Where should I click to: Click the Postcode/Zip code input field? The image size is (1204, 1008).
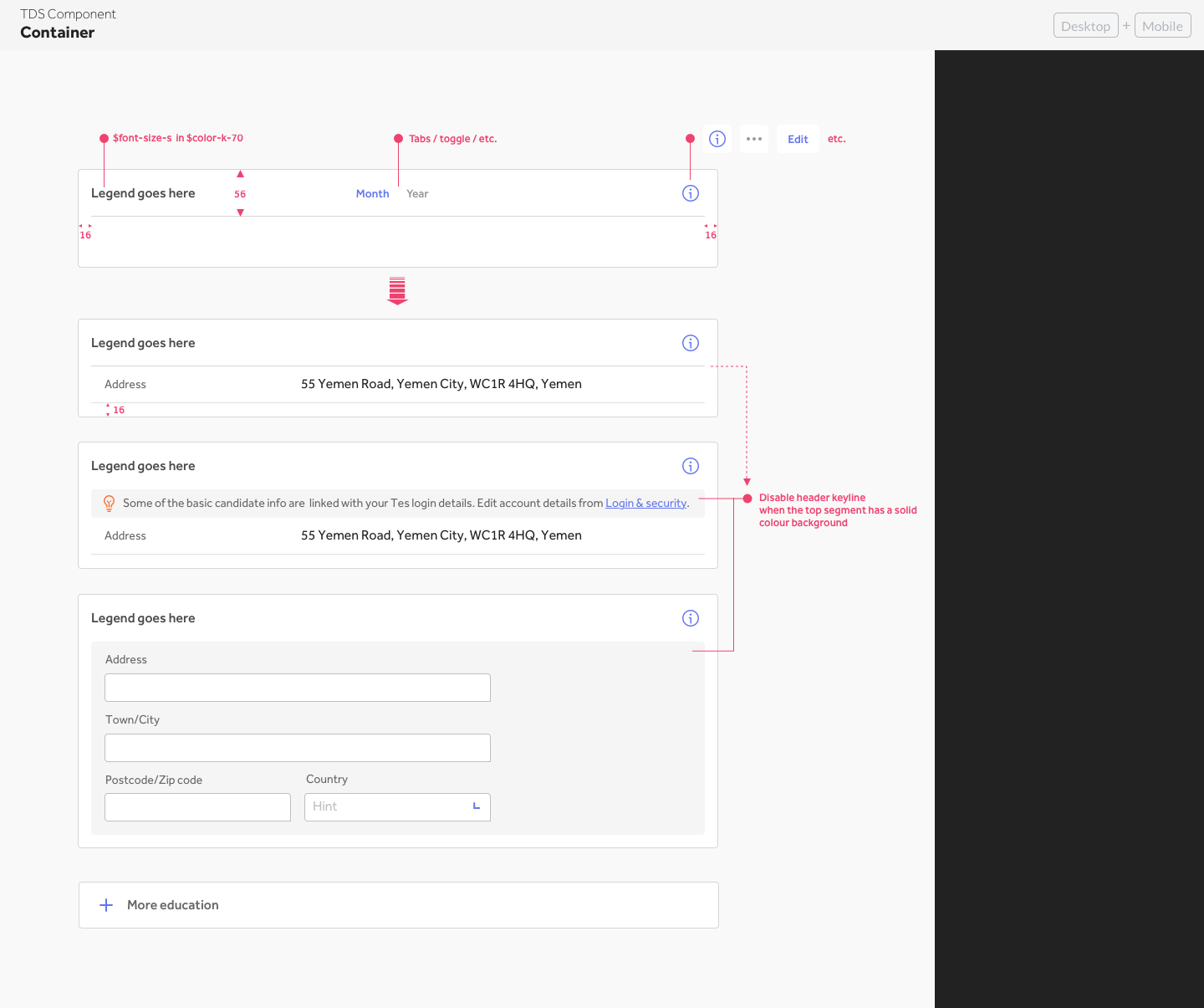[x=197, y=807]
